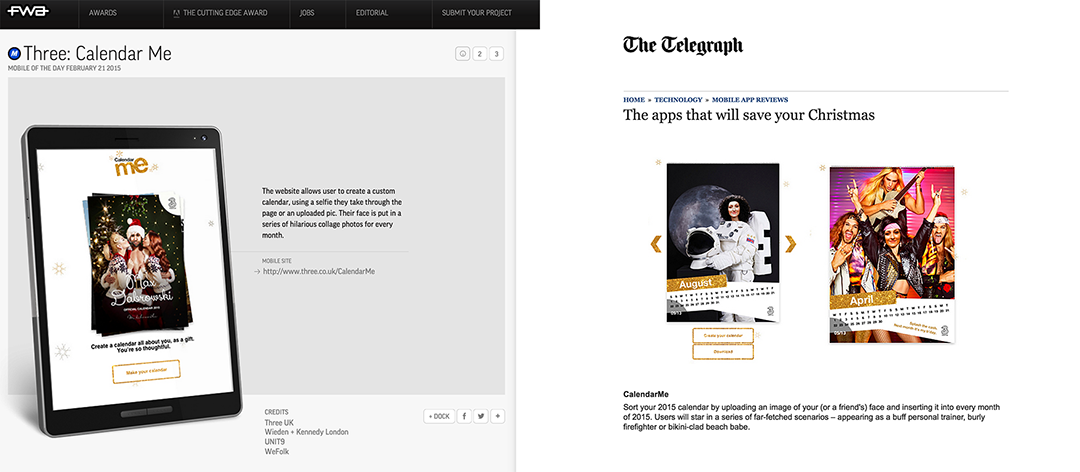Open the TECHNOLOGY breadcrumb link
Viewport: 1080px width, 472px height.
point(678,100)
